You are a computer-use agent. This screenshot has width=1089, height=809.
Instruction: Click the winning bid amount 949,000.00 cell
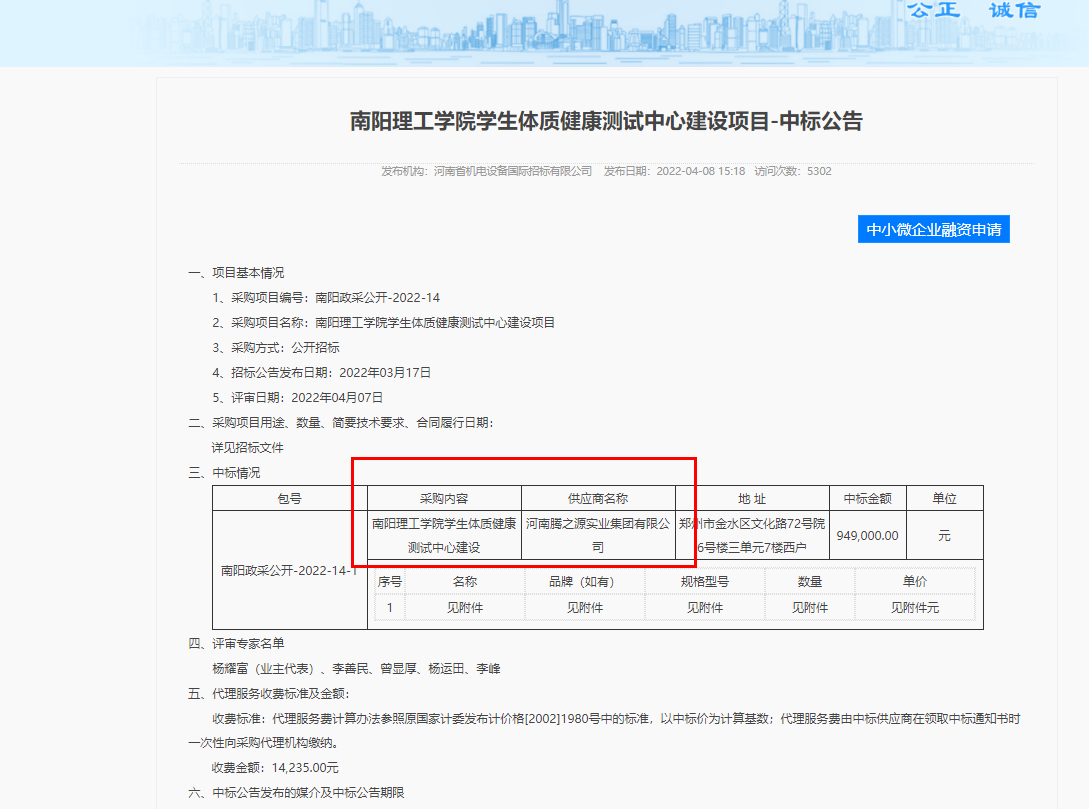click(867, 536)
